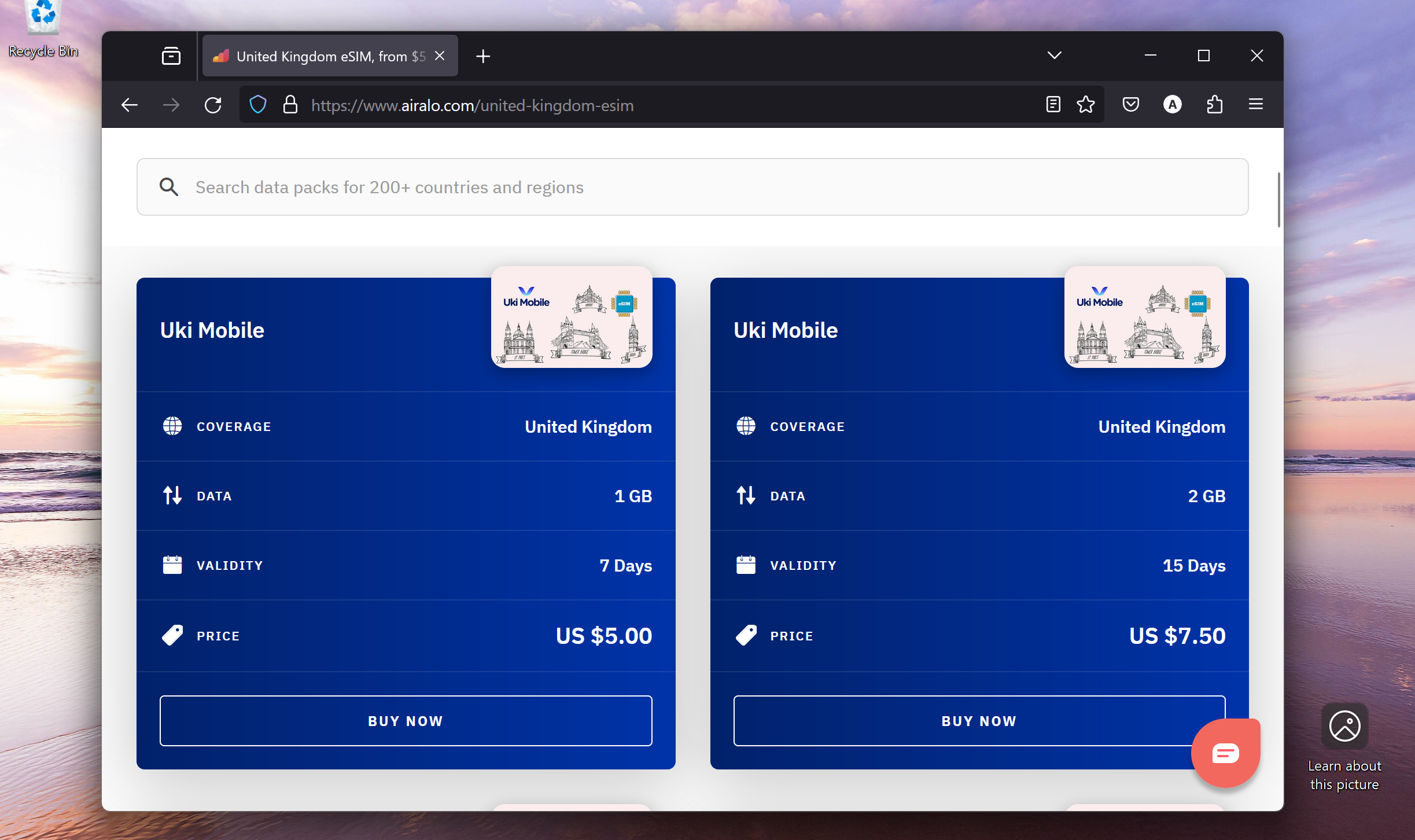Image resolution: width=1415 pixels, height=840 pixels.
Task: Click the 2 GB data value
Action: click(x=1207, y=496)
